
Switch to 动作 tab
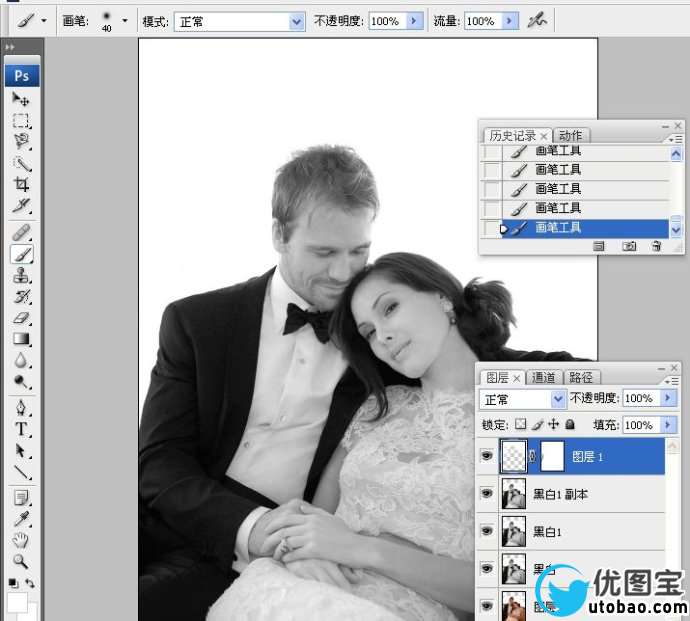tap(570, 136)
